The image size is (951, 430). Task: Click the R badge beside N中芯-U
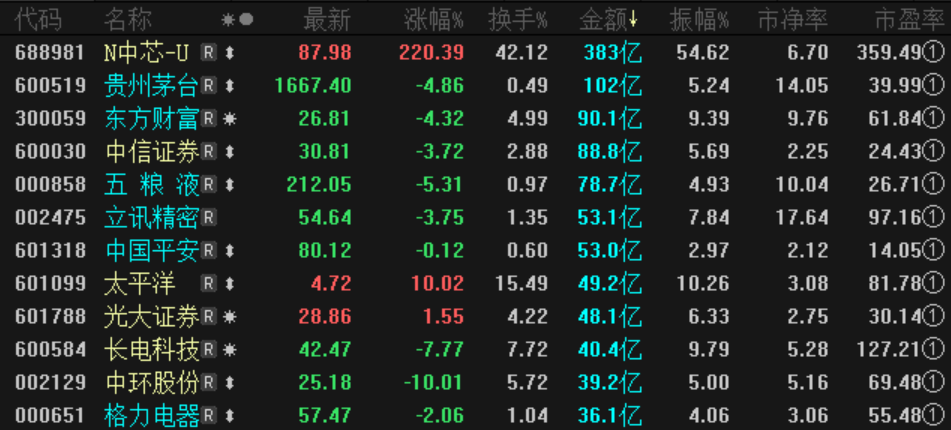pos(209,53)
